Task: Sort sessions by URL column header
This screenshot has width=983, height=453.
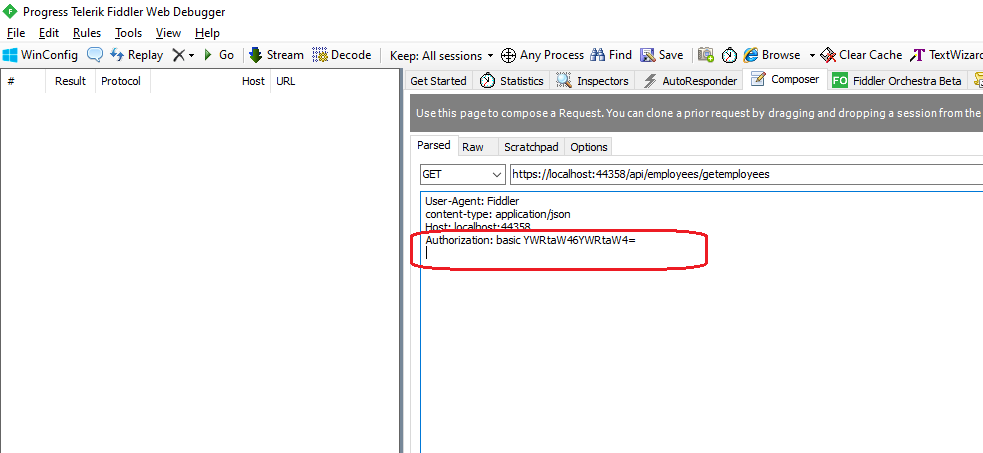Action: (334, 81)
